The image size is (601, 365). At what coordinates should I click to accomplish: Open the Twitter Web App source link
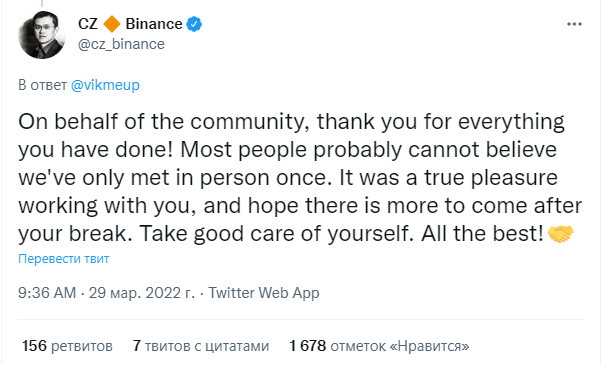(264, 293)
